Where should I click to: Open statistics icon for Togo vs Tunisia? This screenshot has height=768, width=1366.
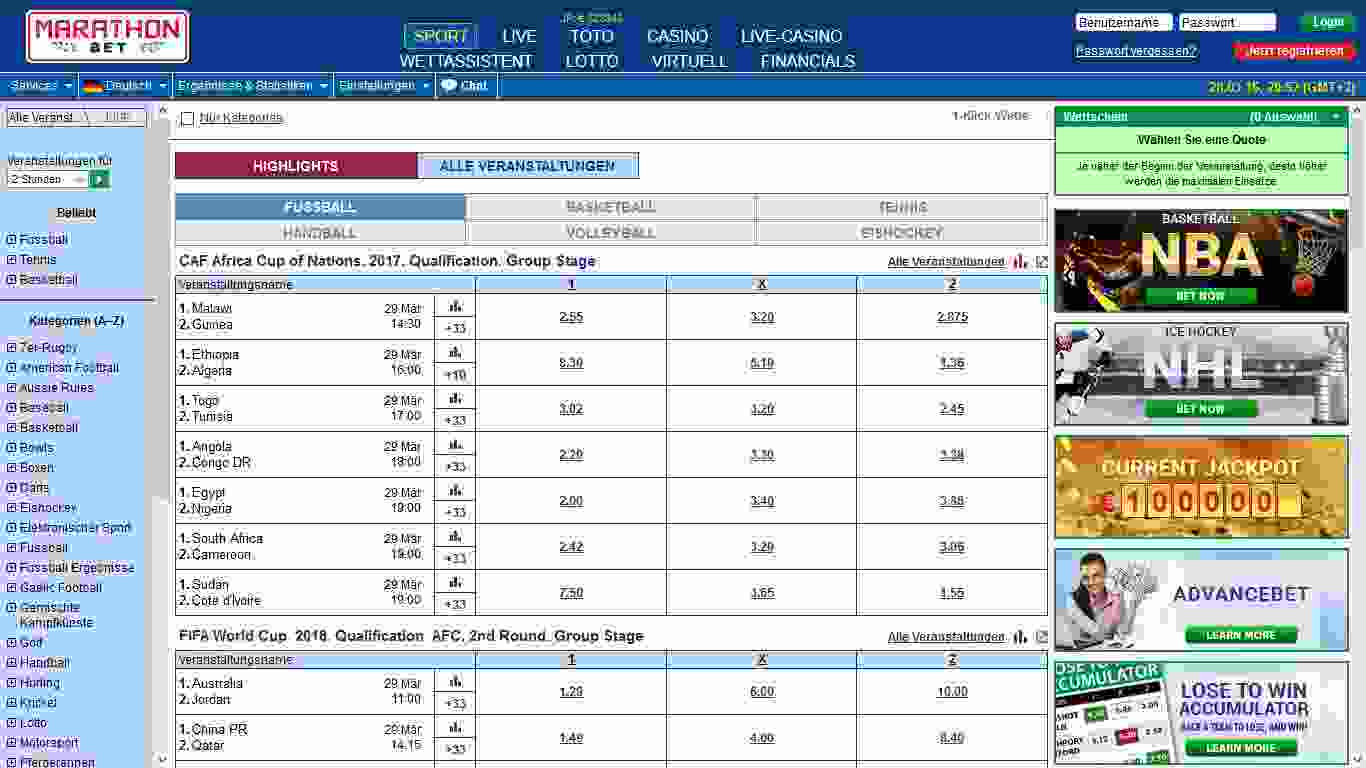click(456, 398)
